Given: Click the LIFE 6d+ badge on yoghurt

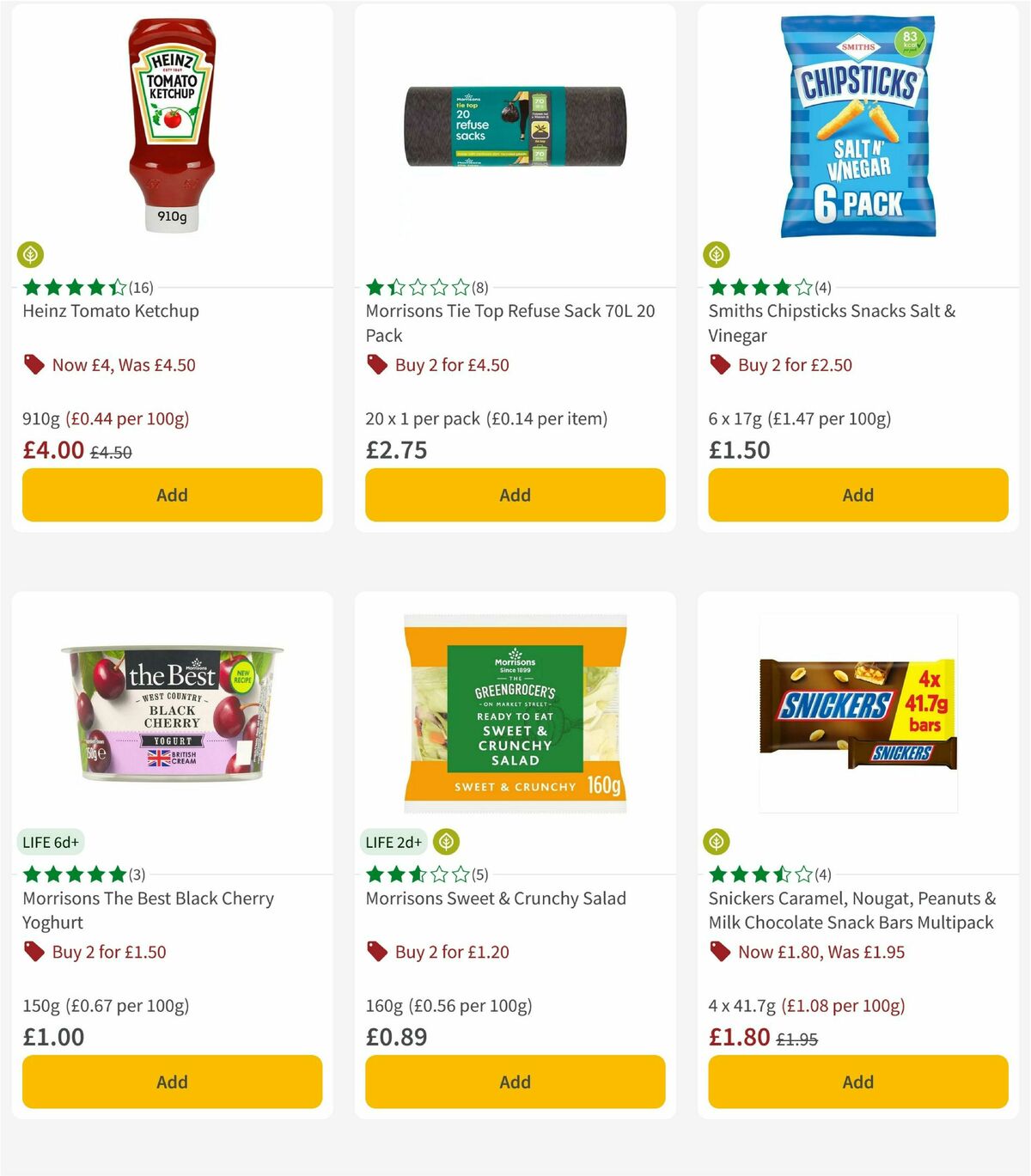Looking at the screenshot, I should click(52, 842).
